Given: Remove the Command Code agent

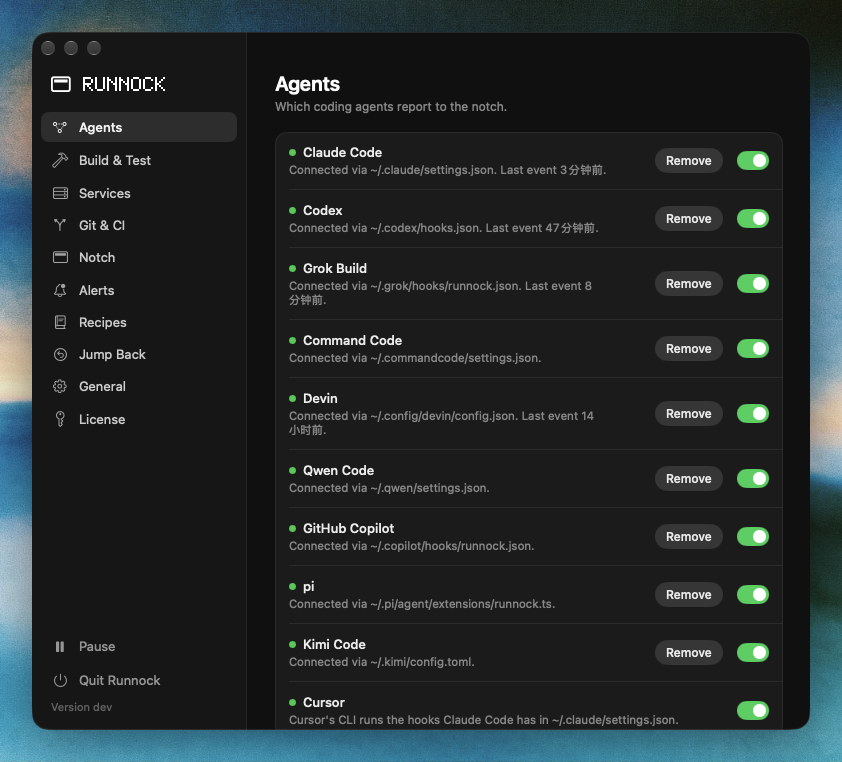Looking at the screenshot, I should click(x=688, y=349).
